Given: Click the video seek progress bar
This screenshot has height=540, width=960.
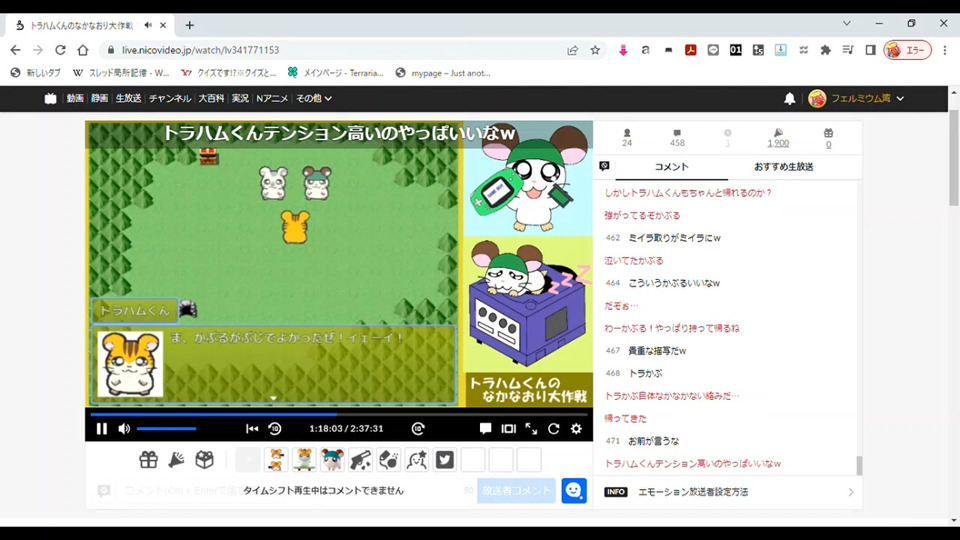Looking at the screenshot, I should point(339,414).
